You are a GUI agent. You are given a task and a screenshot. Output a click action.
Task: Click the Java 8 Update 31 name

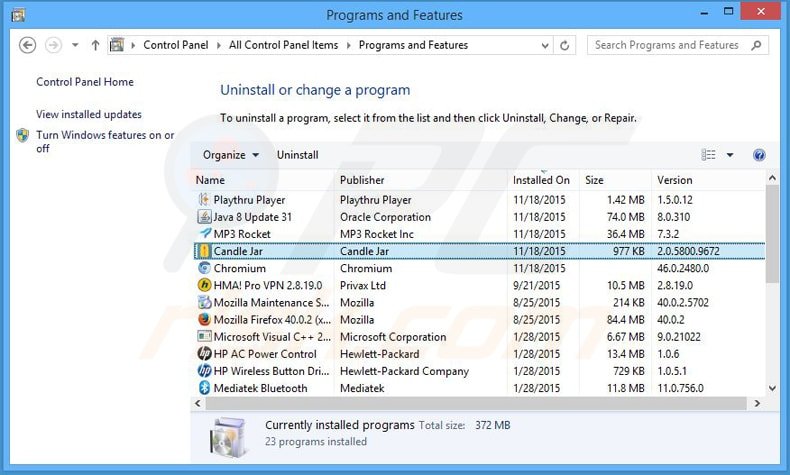(x=252, y=217)
